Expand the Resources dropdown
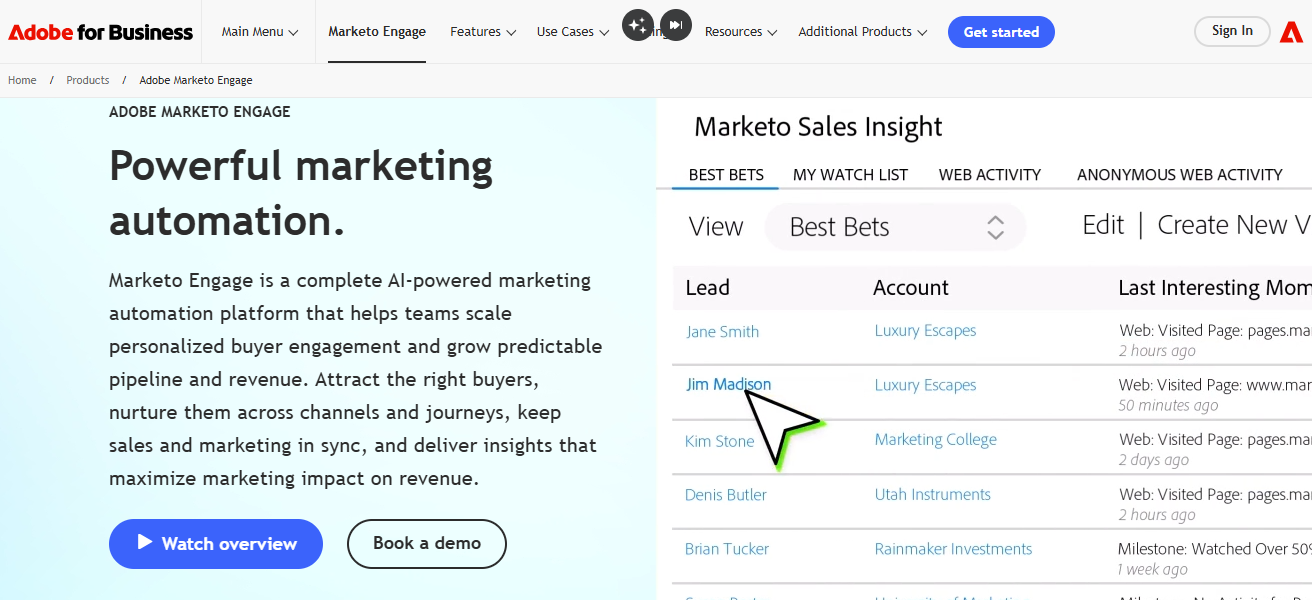Image resolution: width=1312 pixels, height=600 pixels. (x=740, y=31)
